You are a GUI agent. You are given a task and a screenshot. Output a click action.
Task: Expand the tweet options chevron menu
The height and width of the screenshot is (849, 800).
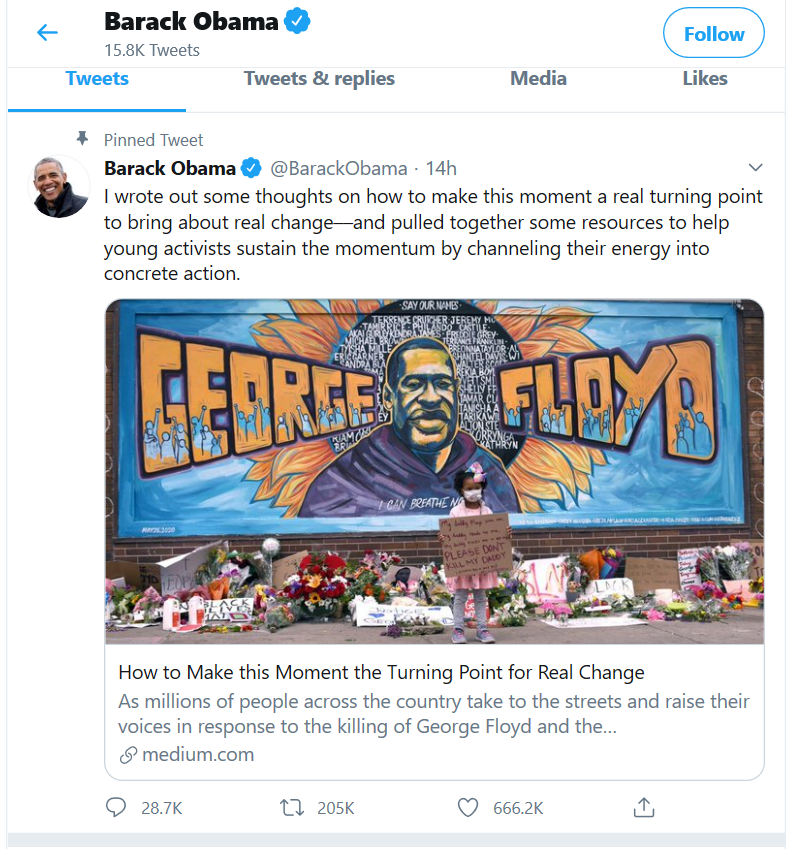click(755, 168)
